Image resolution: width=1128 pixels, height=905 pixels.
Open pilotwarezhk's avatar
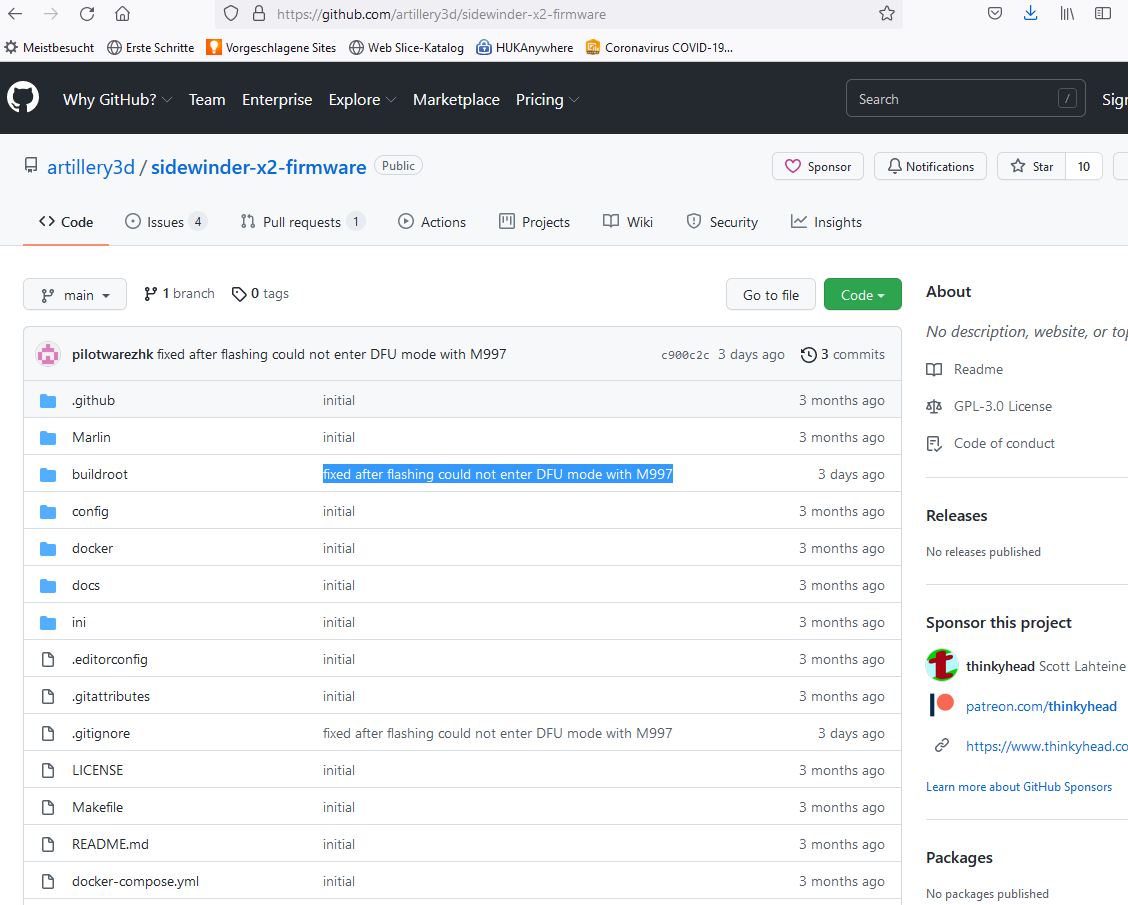(x=48, y=354)
